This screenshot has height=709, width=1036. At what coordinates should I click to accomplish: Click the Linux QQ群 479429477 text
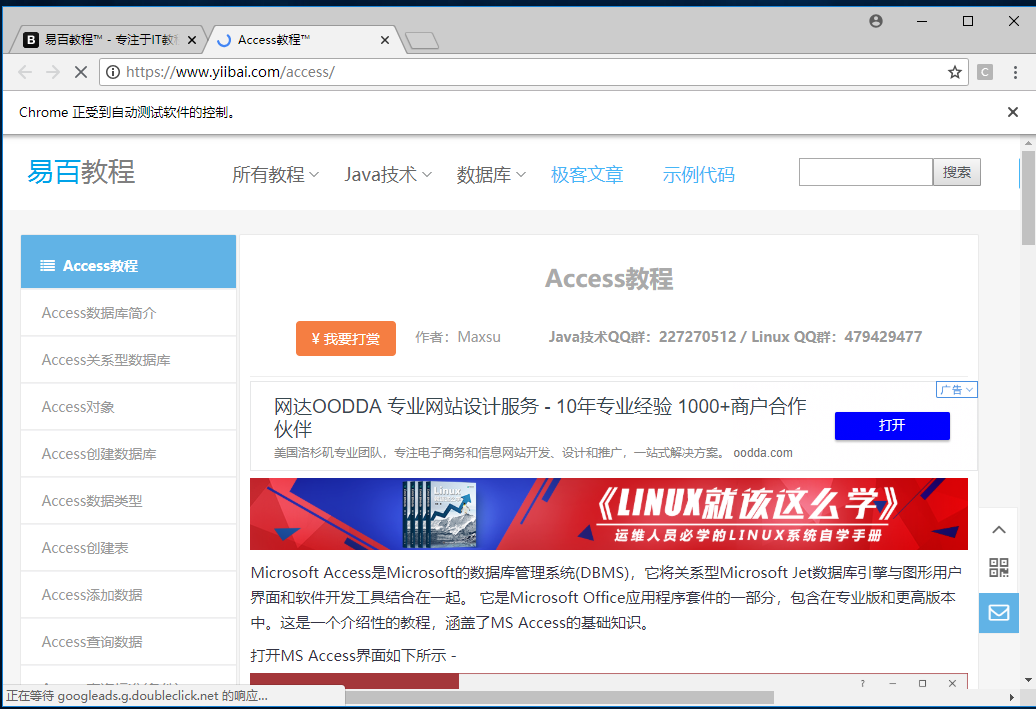(836, 337)
